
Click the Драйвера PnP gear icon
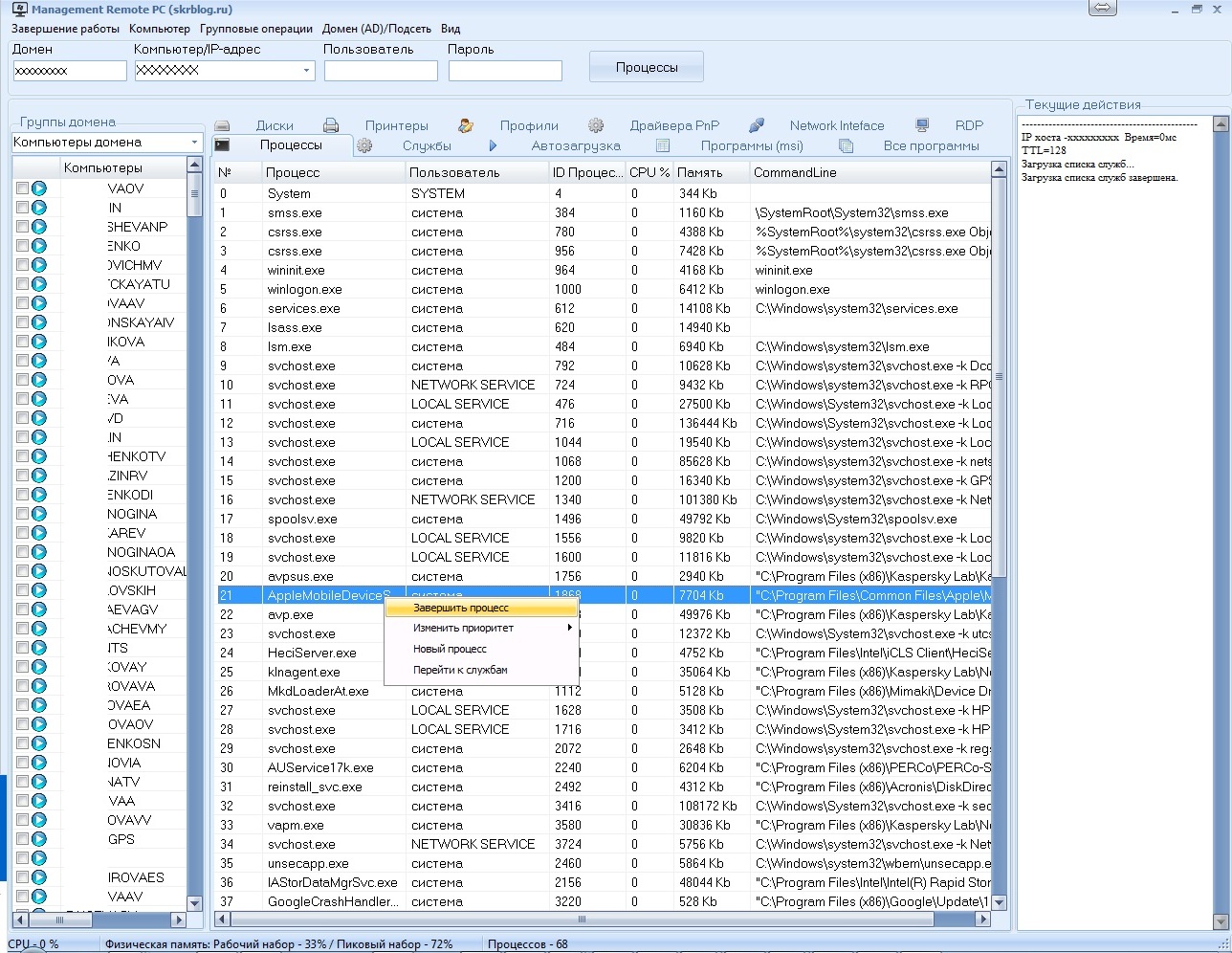click(x=596, y=125)
